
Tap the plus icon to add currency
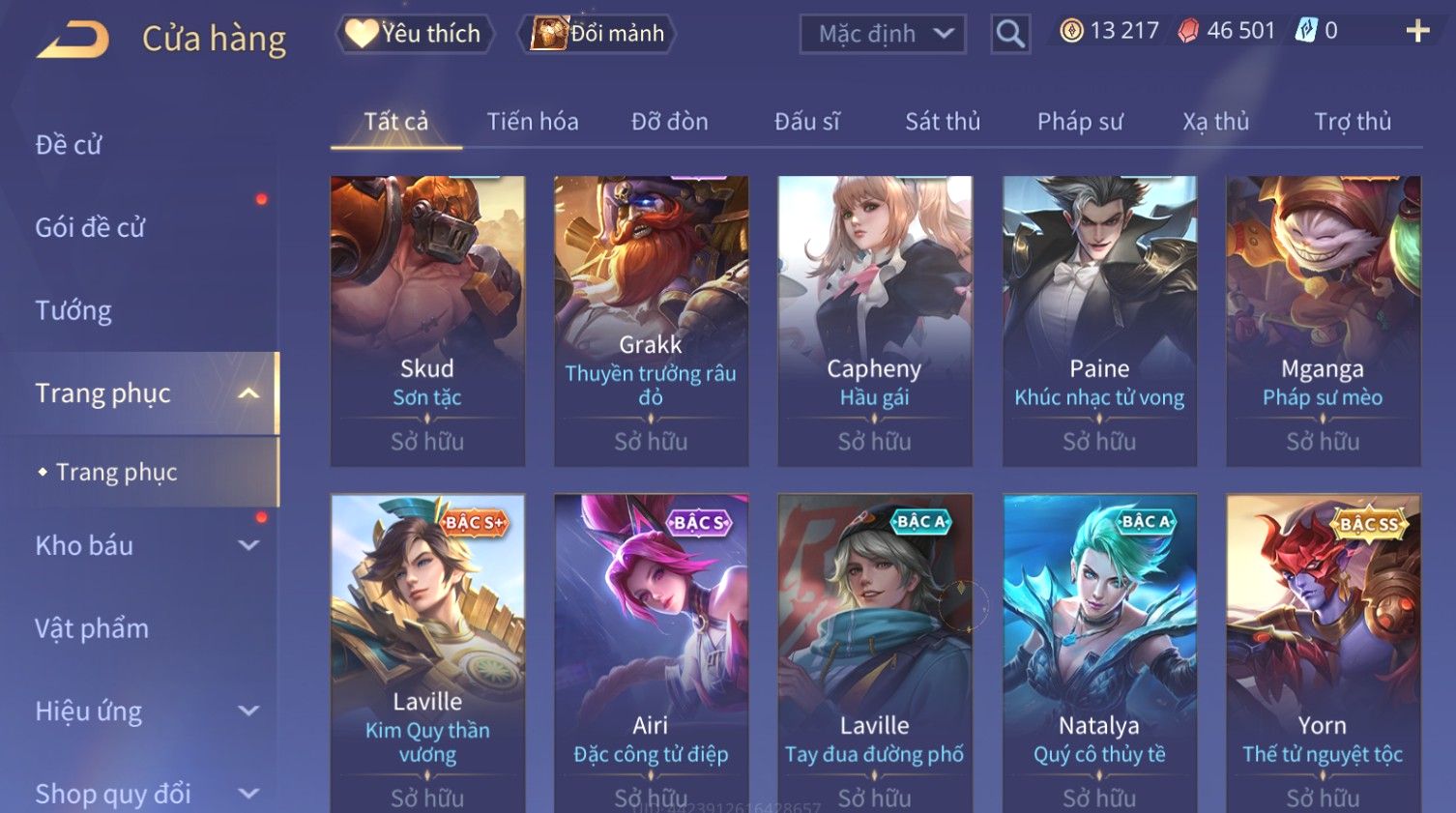click(1417, 31)
